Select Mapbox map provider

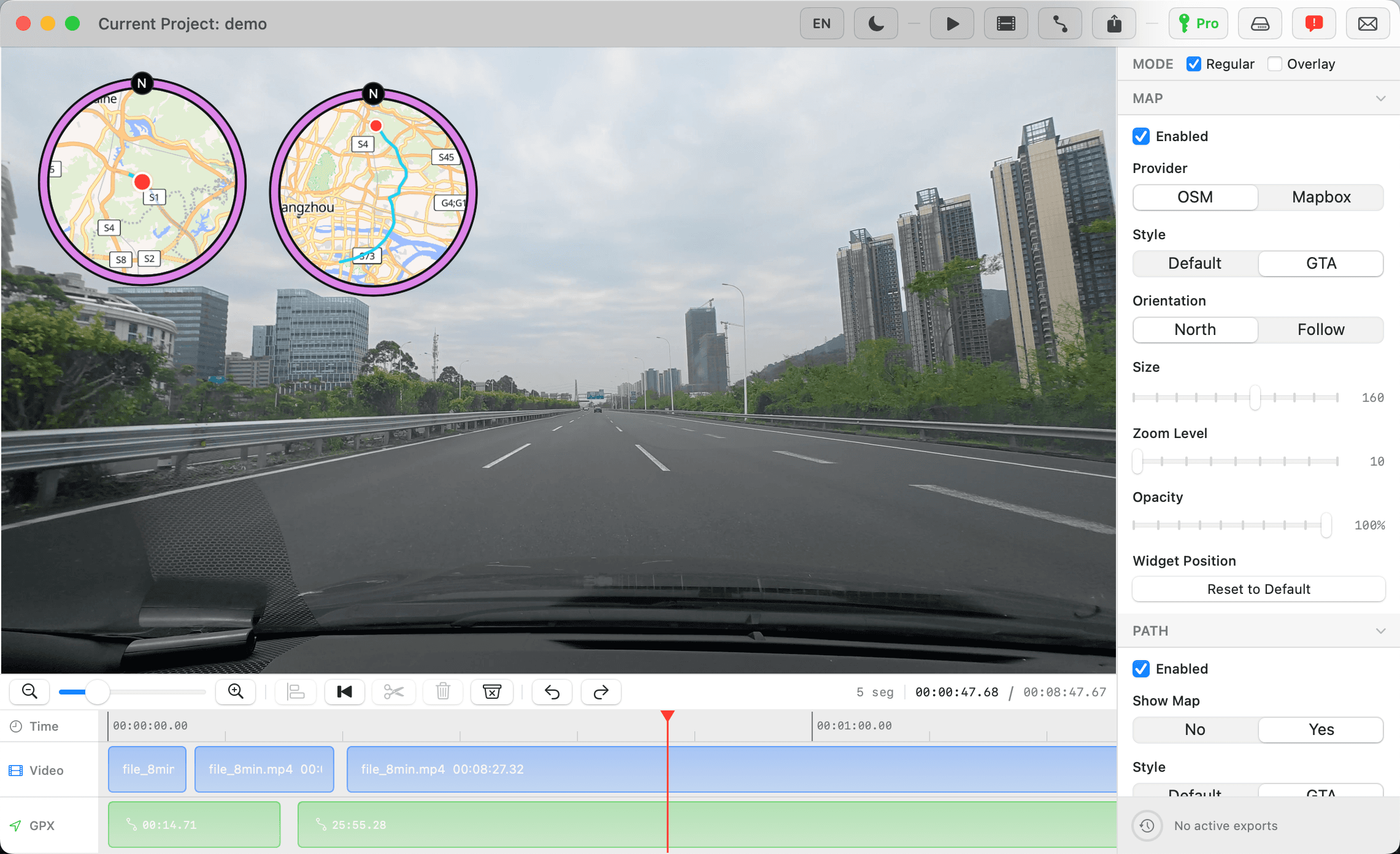click(x=1321, y=197)
